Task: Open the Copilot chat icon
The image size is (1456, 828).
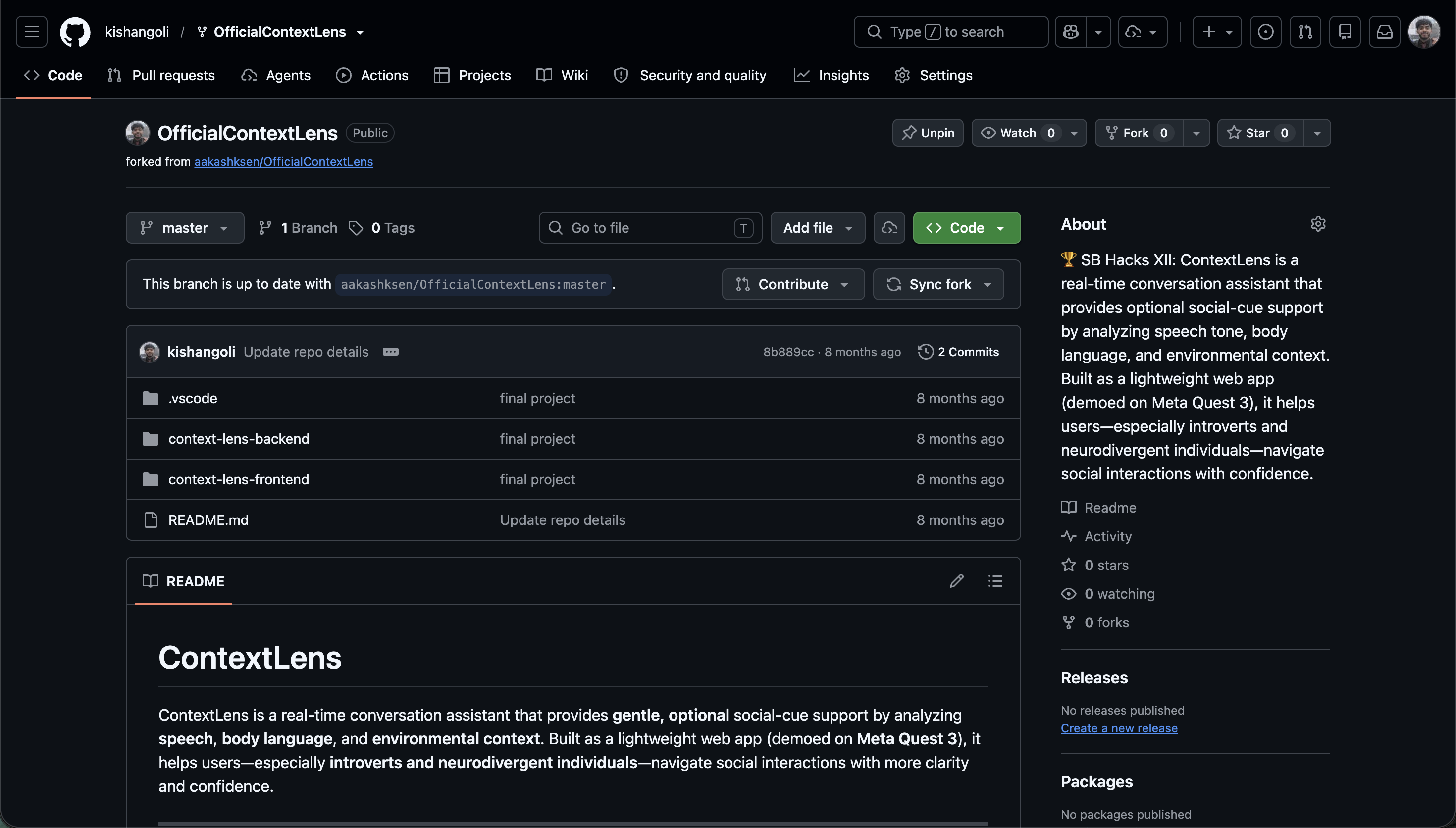Action: coord(1071,32)
